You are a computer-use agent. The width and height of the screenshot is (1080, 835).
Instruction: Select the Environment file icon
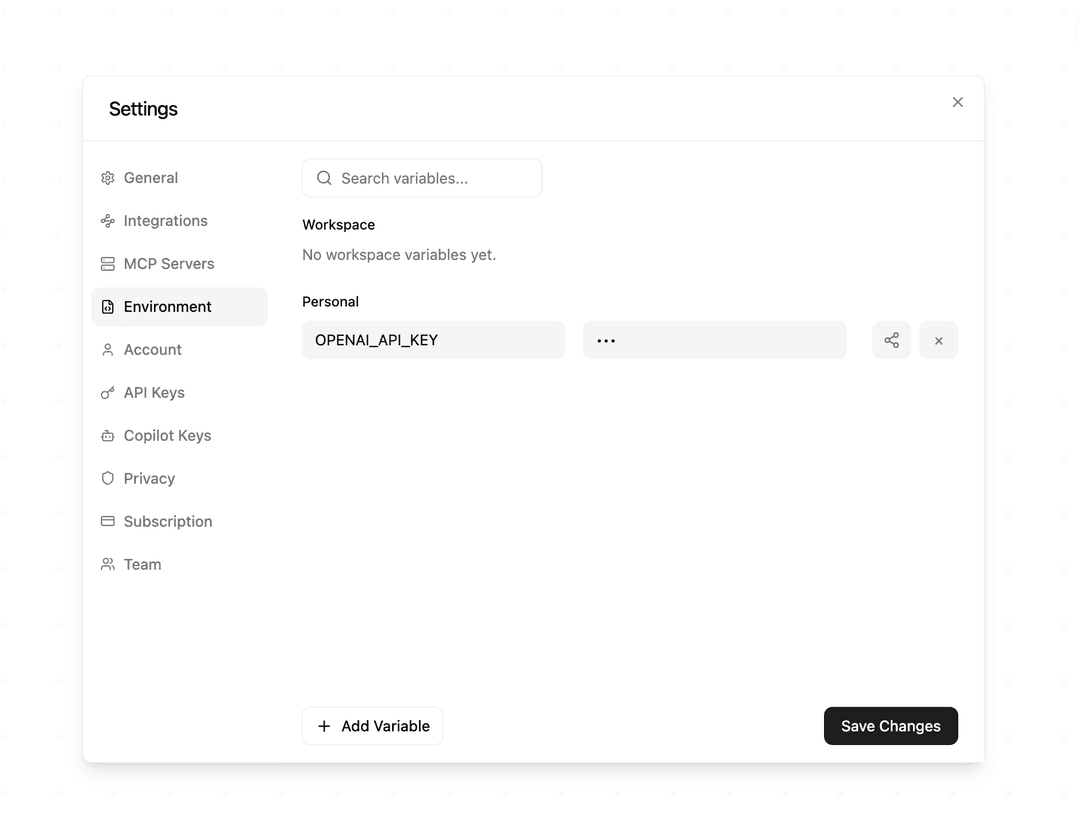click(x=107, y=306)
